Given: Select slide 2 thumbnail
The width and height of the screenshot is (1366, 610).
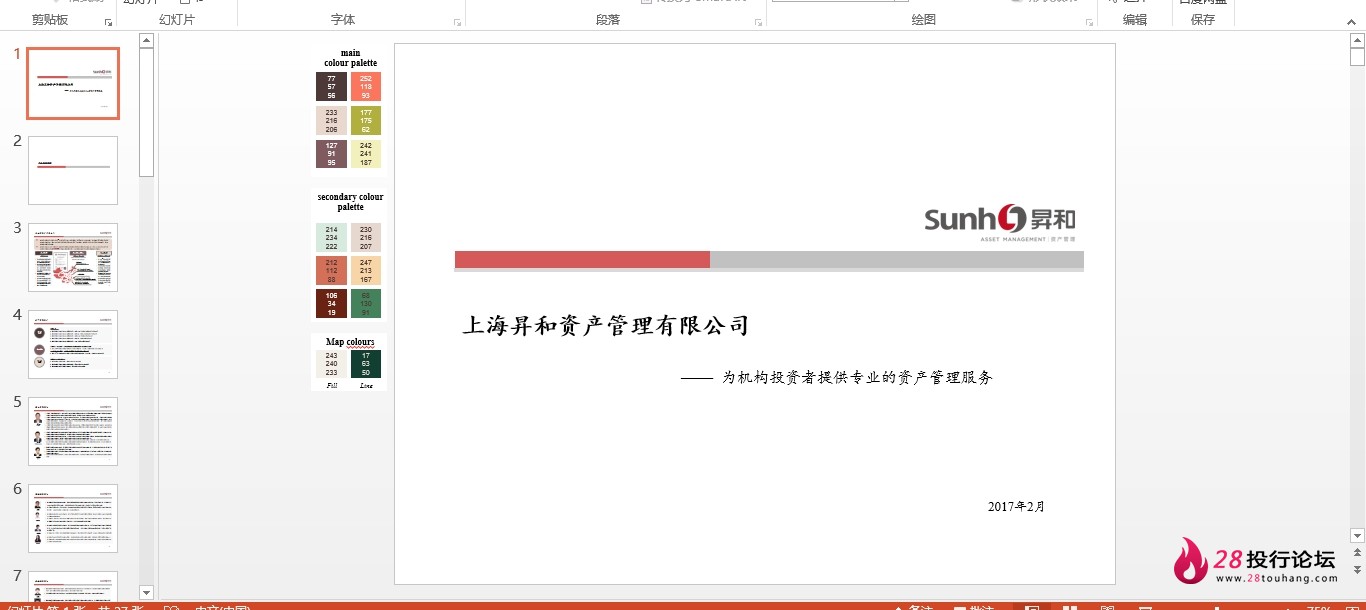Looking at the screenshot, I should pos(73,170).
